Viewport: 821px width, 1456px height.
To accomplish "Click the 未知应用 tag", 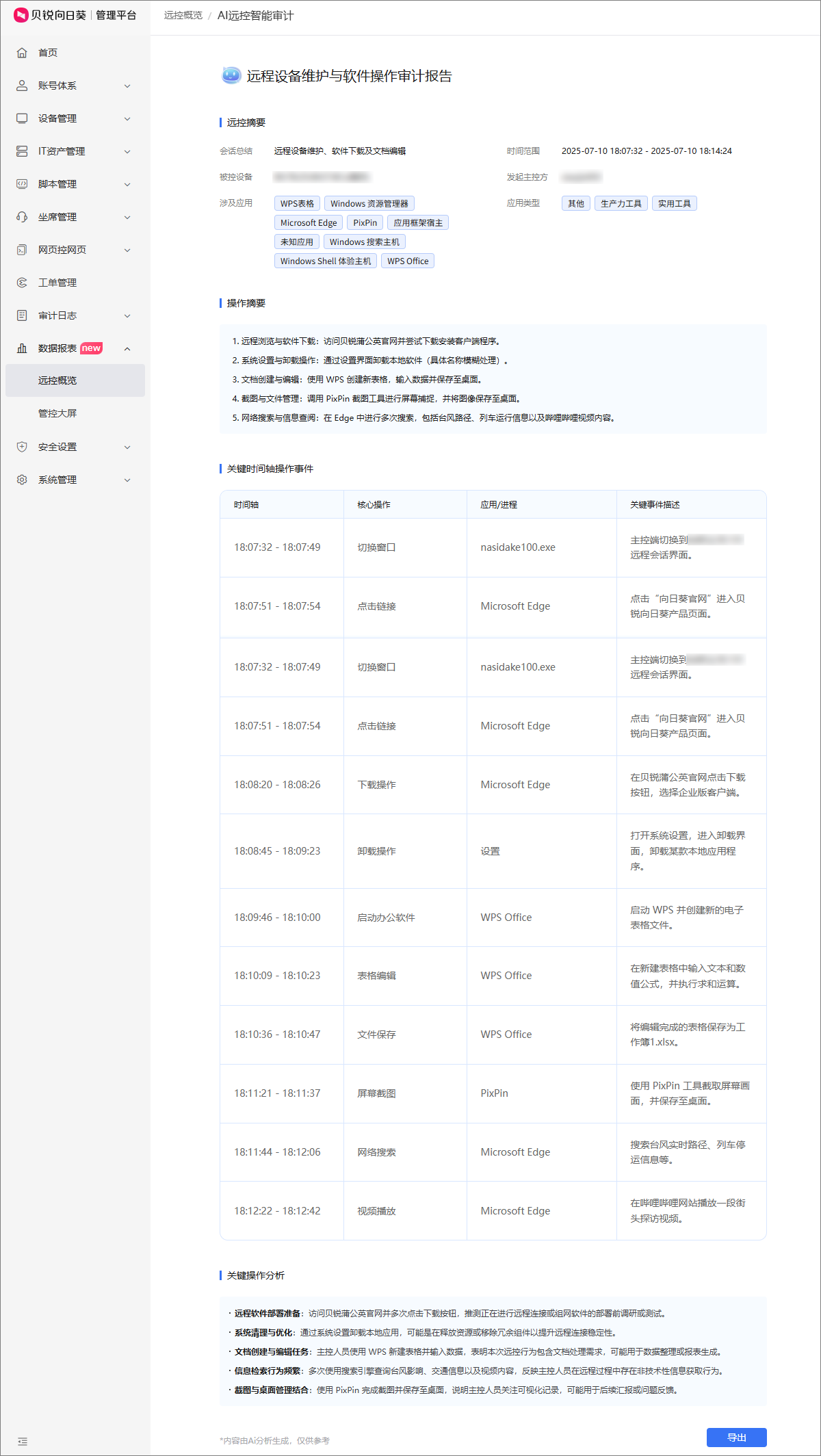I will pyautogui.click(x=296, y=242).
